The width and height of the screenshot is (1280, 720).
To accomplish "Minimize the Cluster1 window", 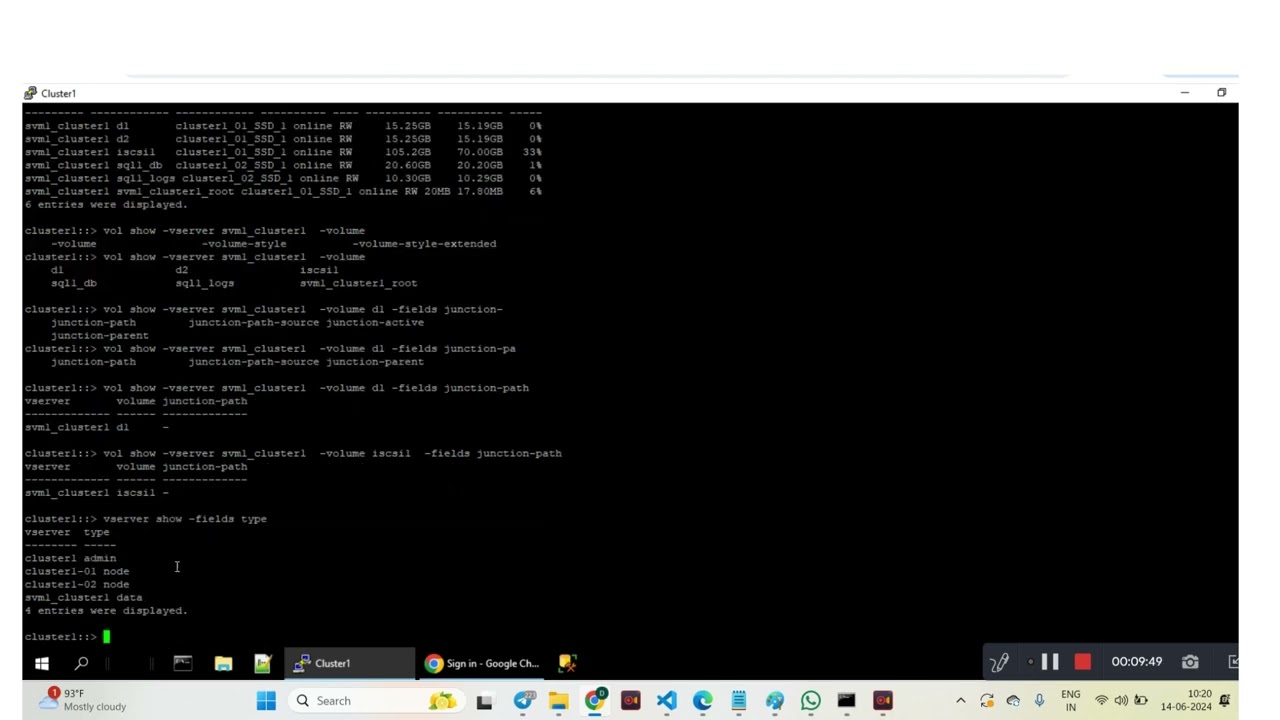I will (x=1185, y=92).
